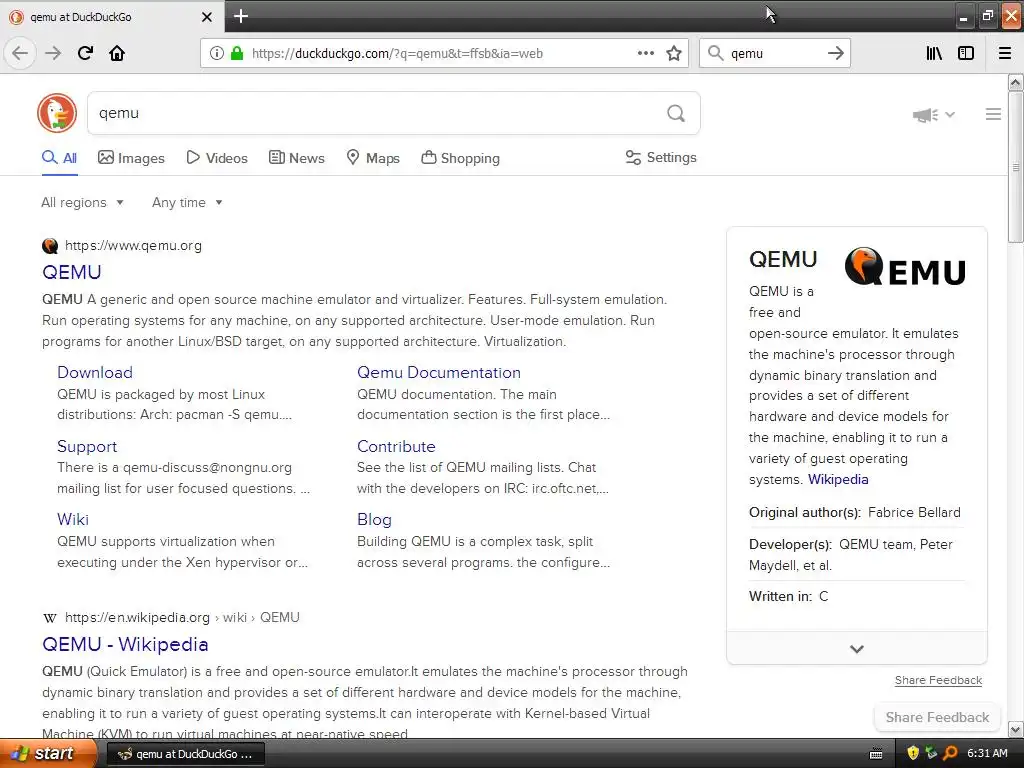Open the Blog sitelink
1024x768 pixels.
point(374,519)
